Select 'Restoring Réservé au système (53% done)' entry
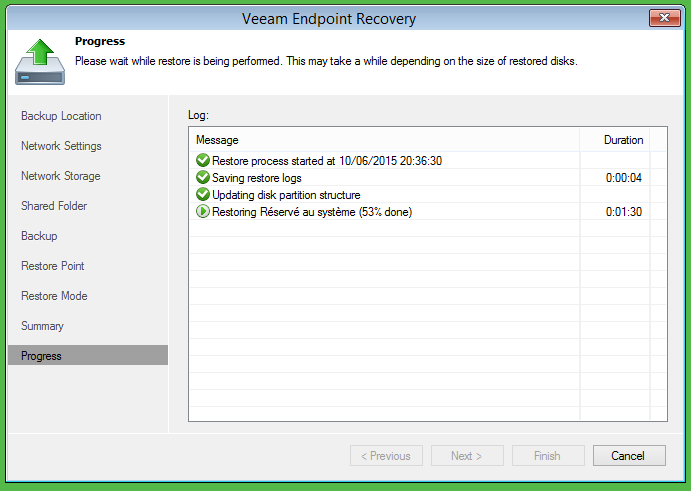The image size is (691, 491). 427,212
